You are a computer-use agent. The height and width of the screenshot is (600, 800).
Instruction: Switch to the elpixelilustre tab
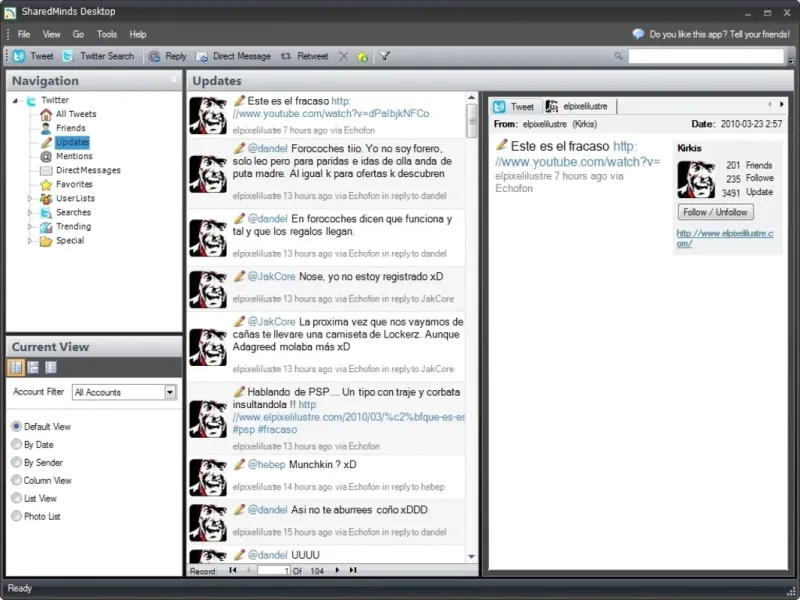click(x=578, y=106)
